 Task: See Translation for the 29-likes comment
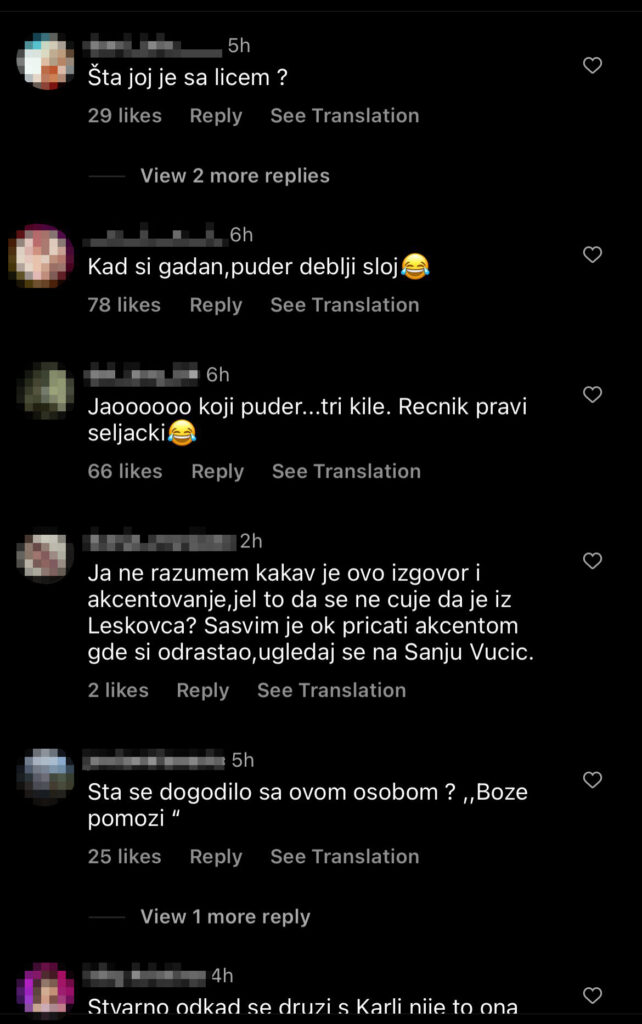pos(345,116)
